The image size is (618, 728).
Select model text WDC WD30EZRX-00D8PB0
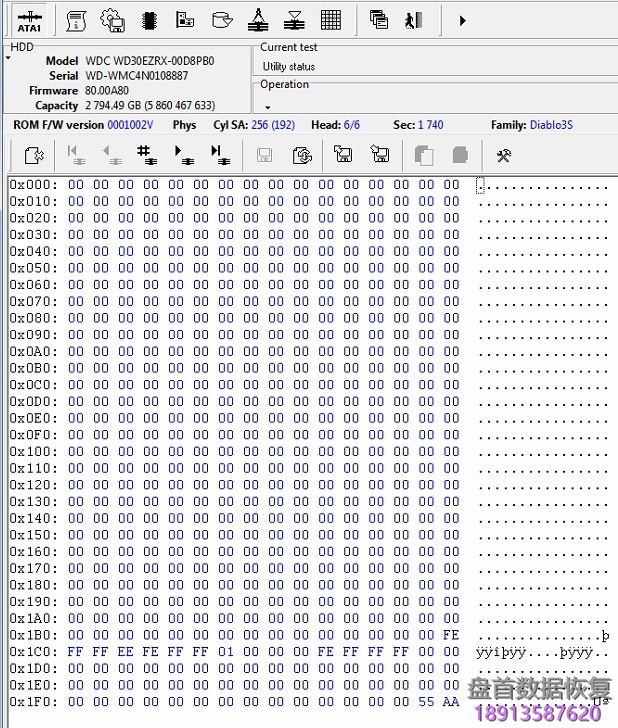pyautogui.click(x=150, y=61)
